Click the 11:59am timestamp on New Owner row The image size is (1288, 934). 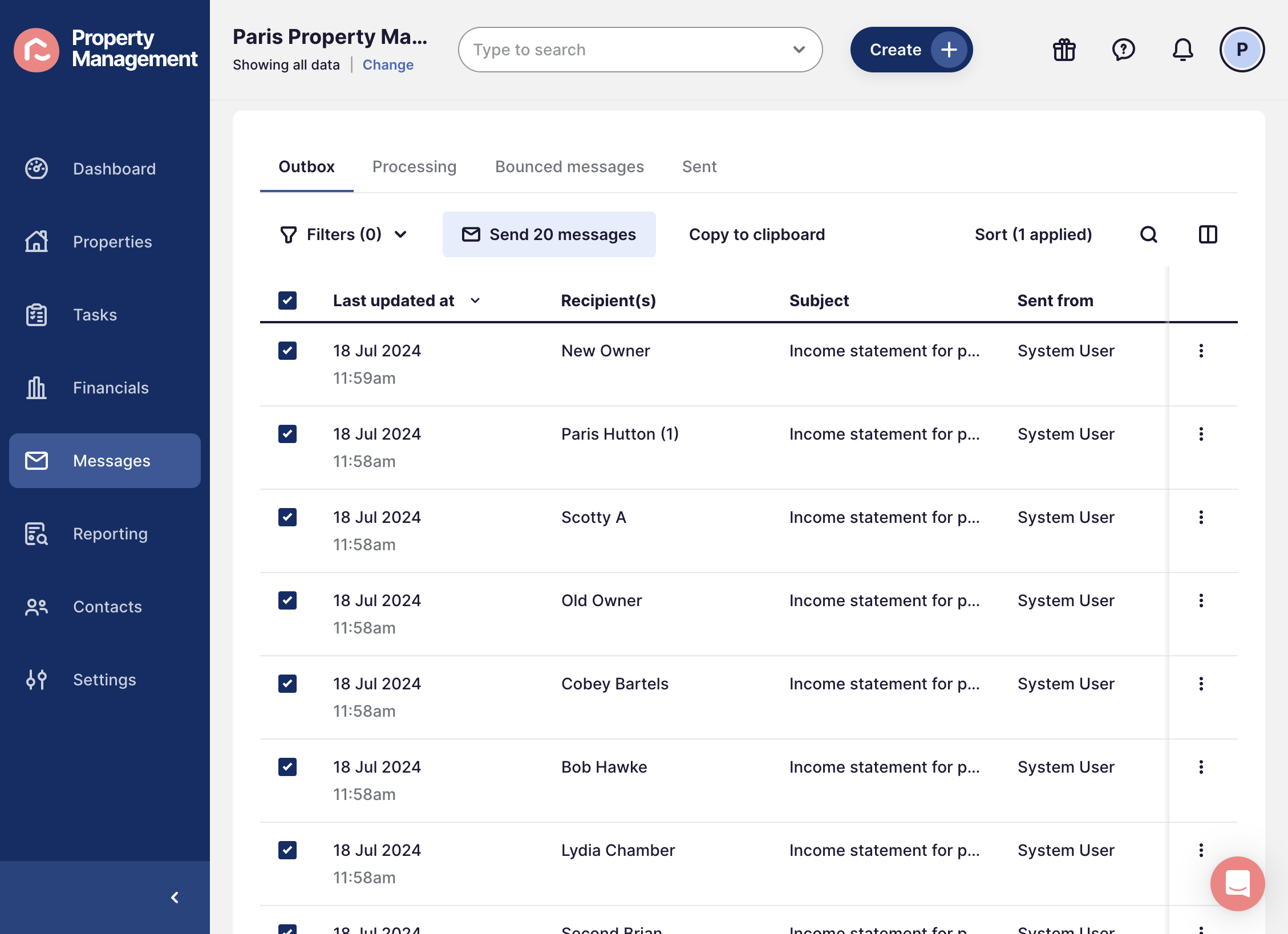364,378
